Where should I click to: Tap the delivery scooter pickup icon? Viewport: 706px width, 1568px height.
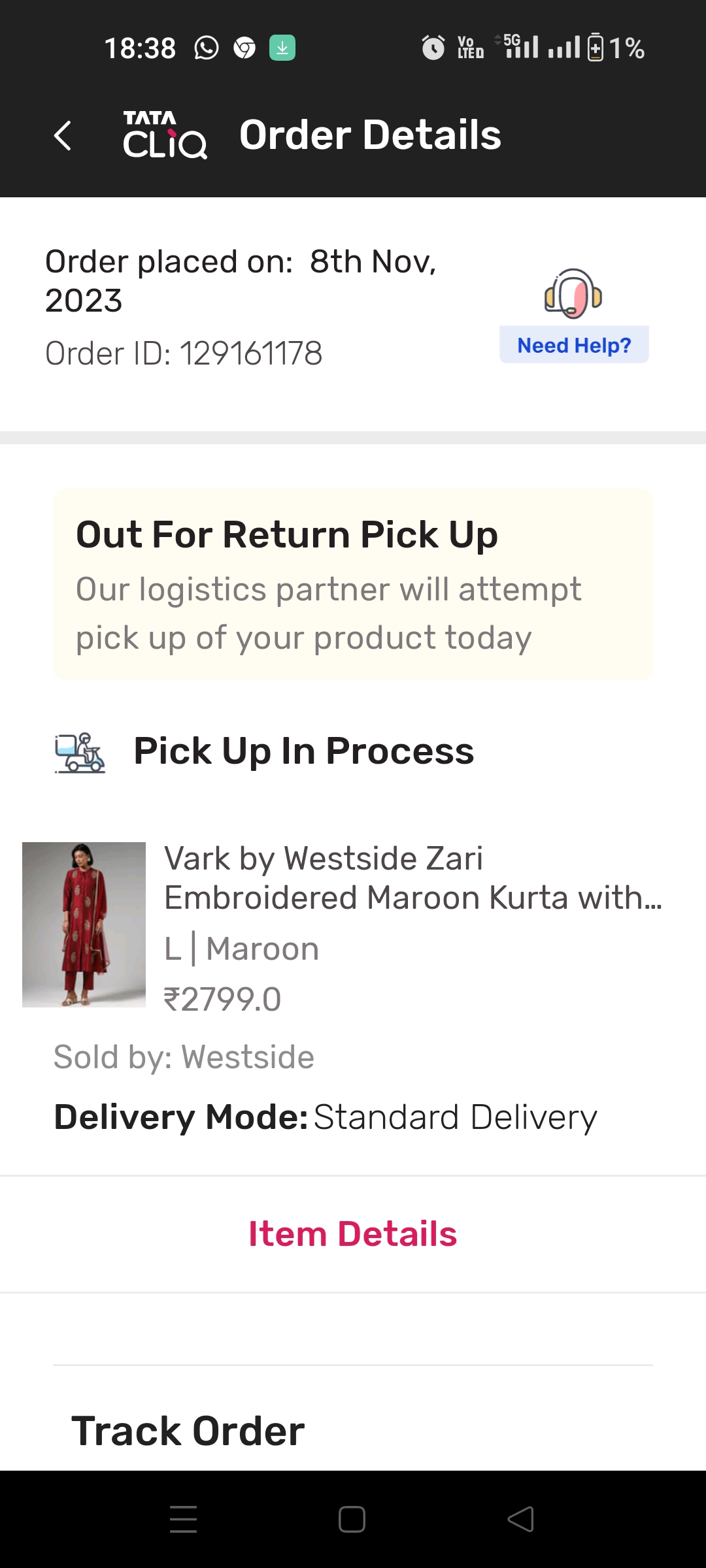(80, 753)
